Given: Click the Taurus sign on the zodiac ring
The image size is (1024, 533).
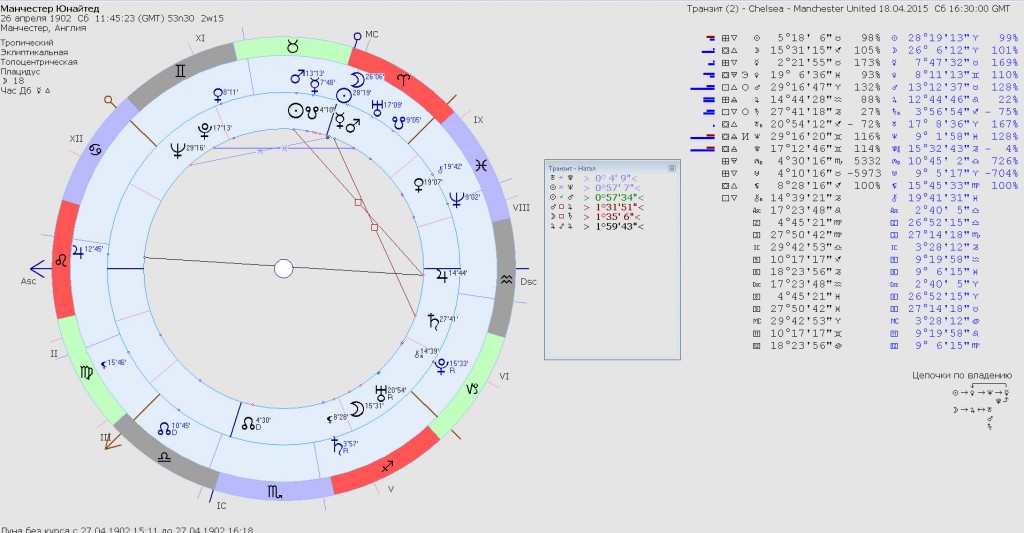Looking at the screenshot, I should [293, 48].
